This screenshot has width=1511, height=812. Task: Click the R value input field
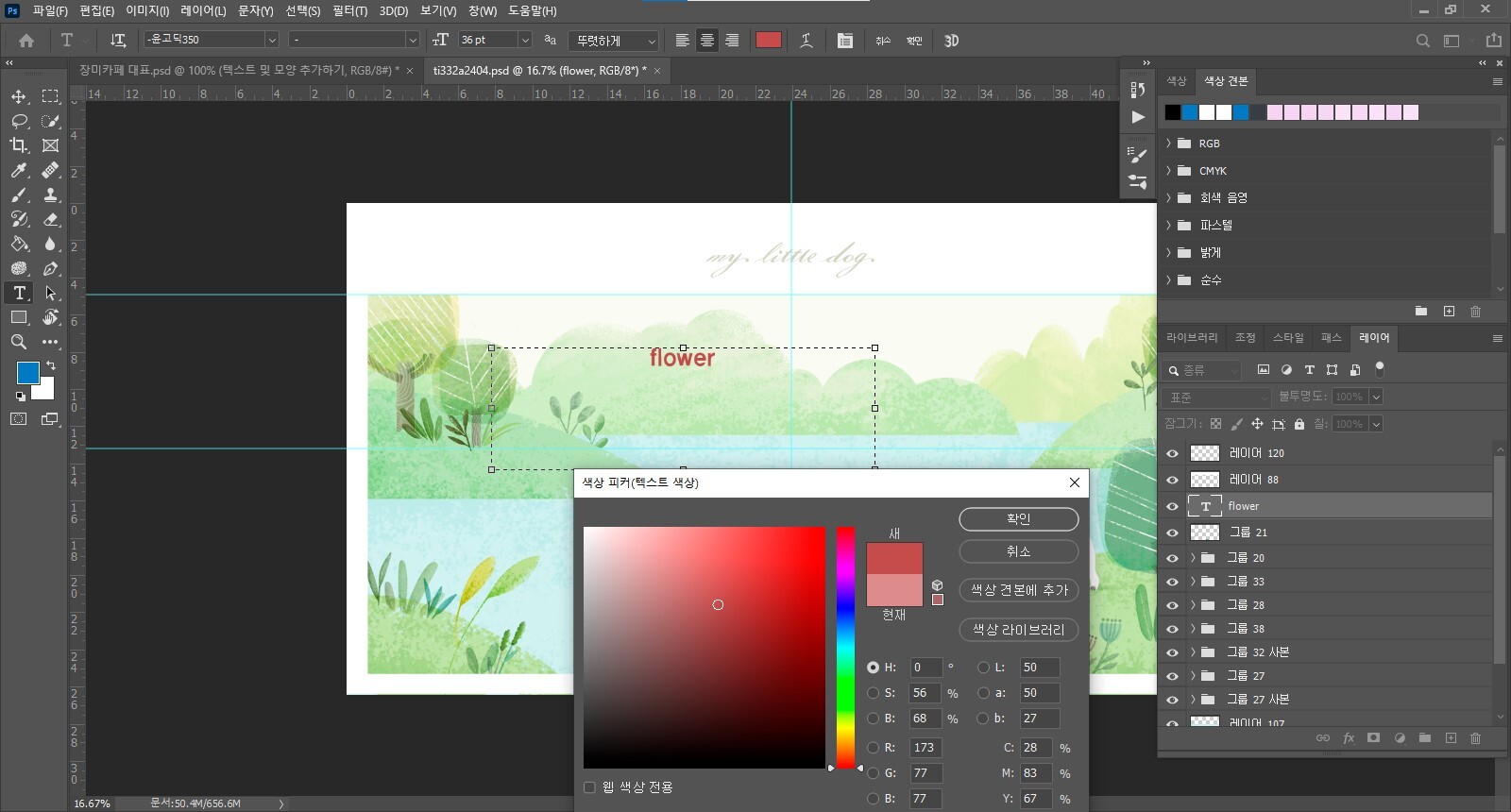coord(925,748)
